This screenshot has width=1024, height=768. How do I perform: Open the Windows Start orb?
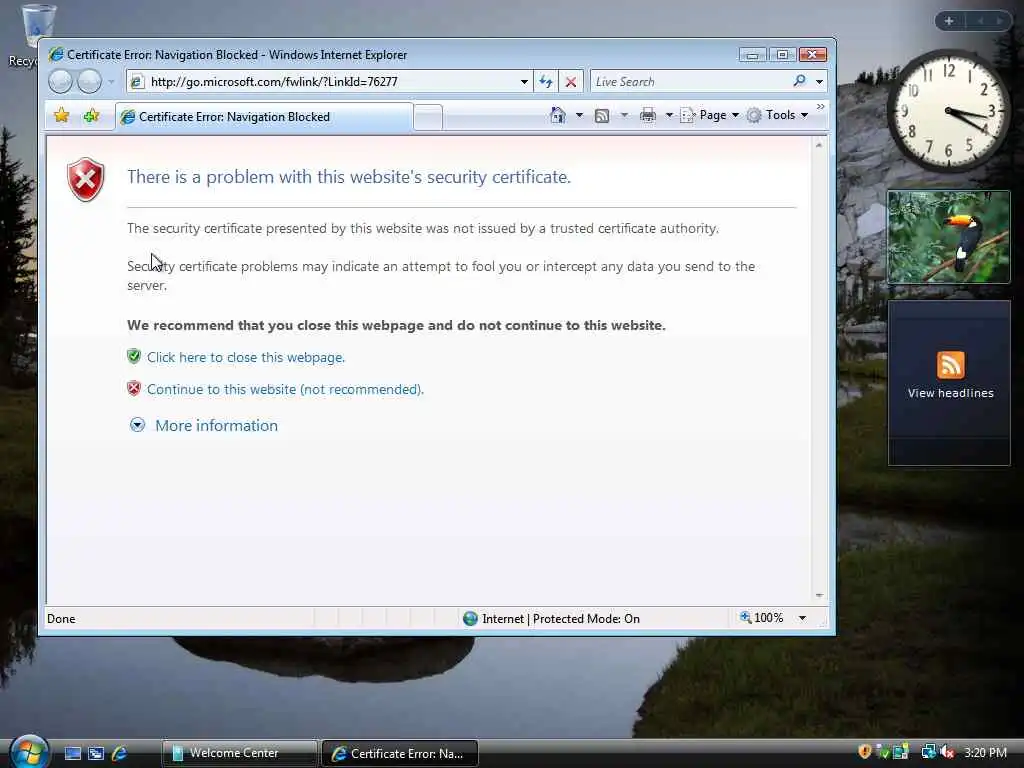[x=29, y=751]
